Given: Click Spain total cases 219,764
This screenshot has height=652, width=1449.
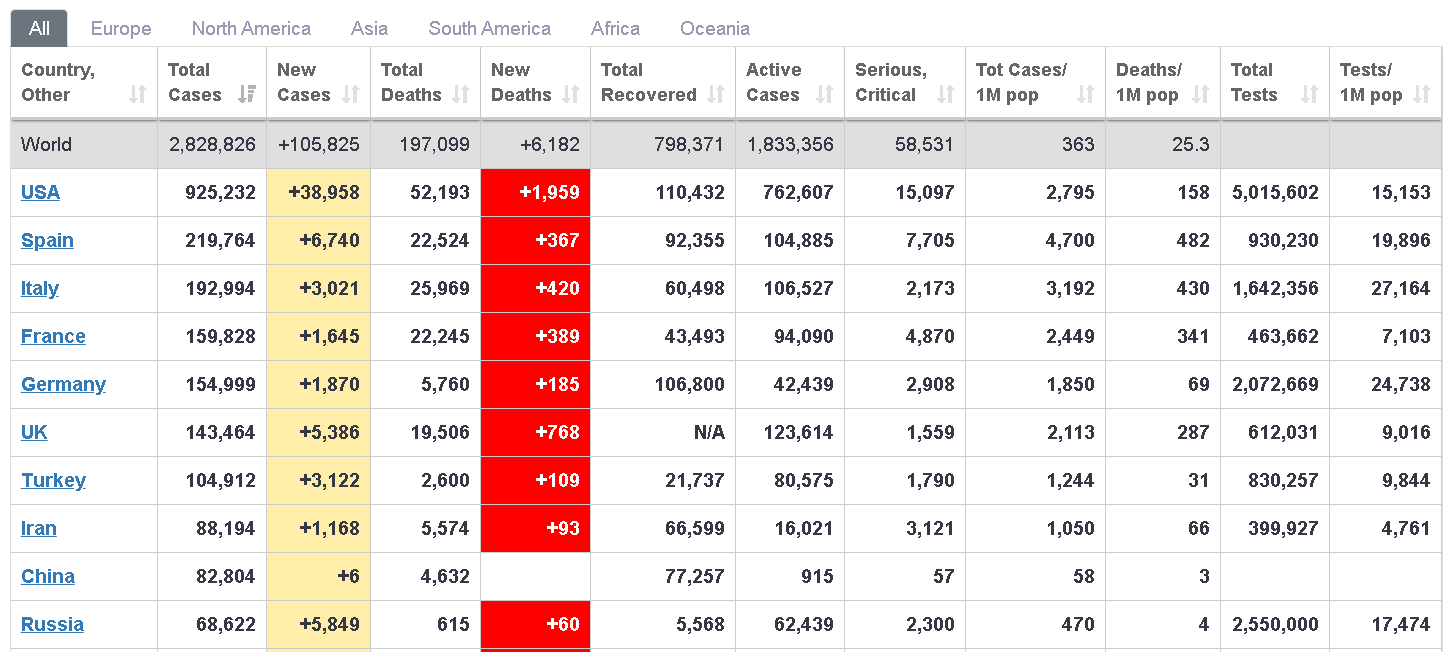Looking at the screenshot, I should (x=221, y=240).
